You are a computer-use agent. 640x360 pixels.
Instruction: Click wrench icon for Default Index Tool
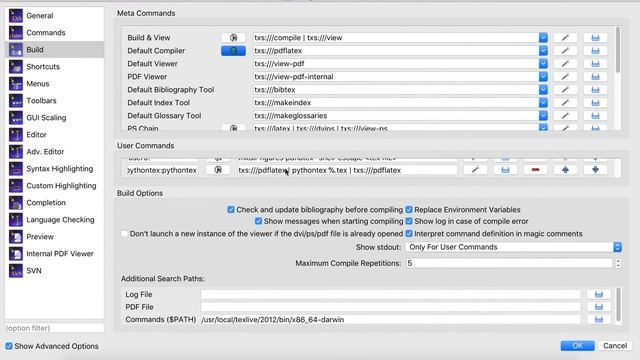565,103
